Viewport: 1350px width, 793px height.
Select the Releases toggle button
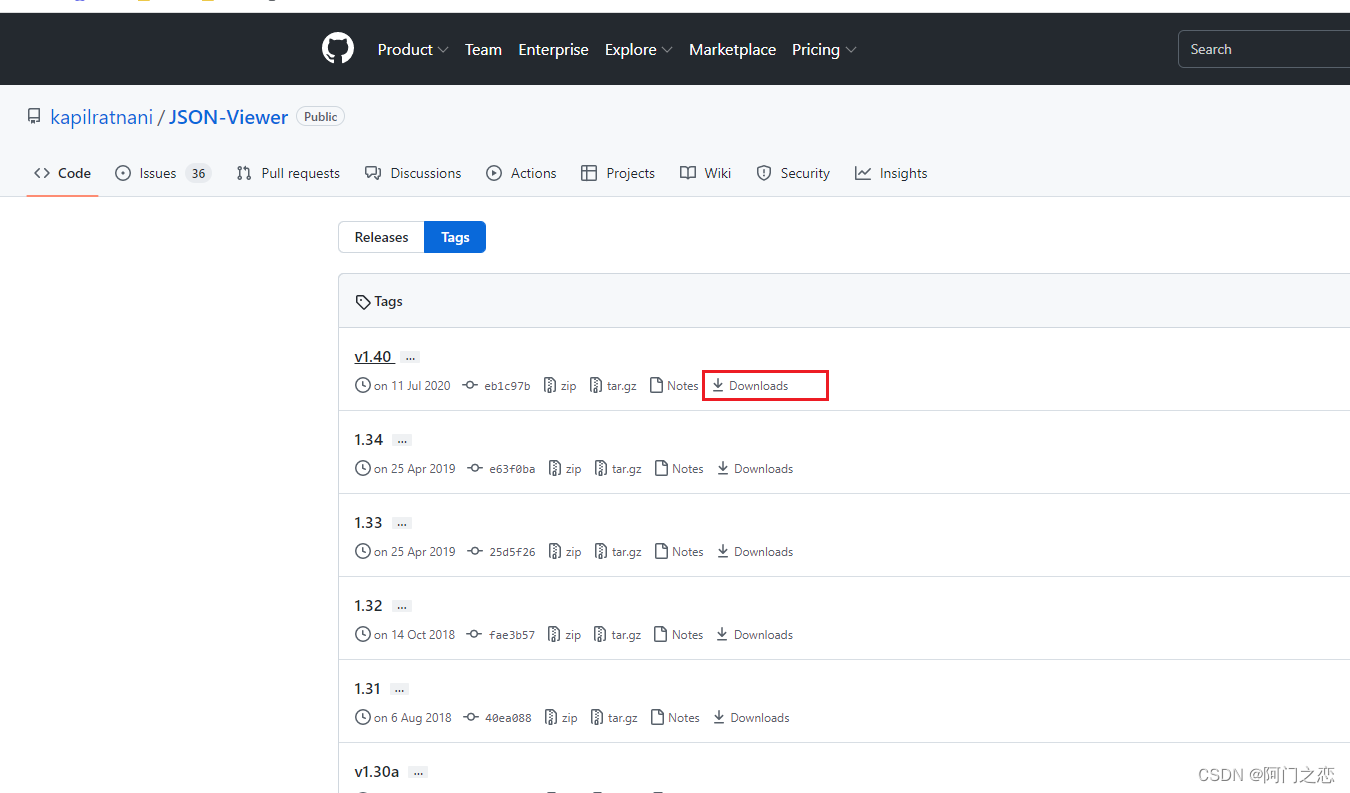point(381,237)
